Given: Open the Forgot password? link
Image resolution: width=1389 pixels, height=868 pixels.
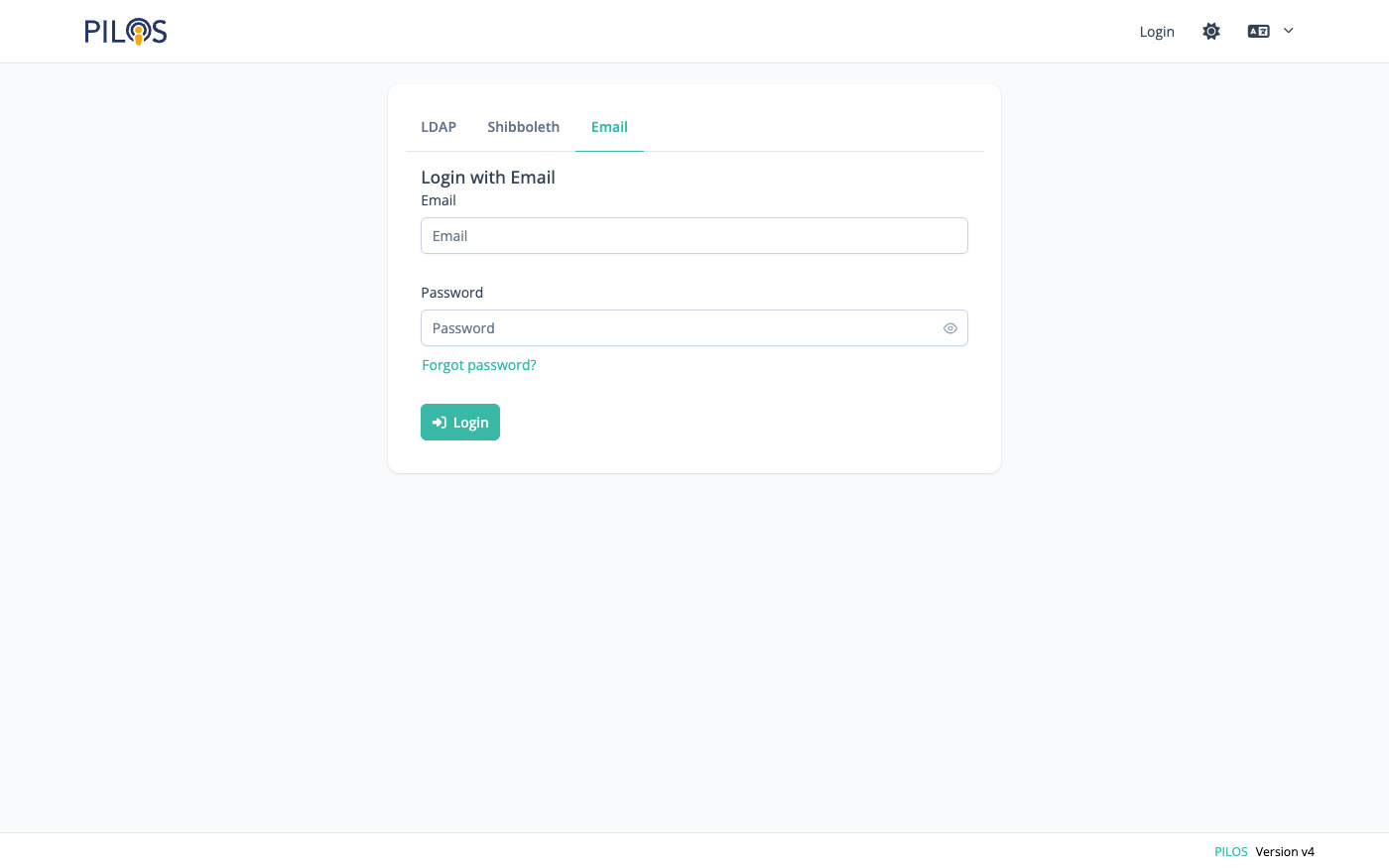Looking at the screenshot, I should coord(479,365).
